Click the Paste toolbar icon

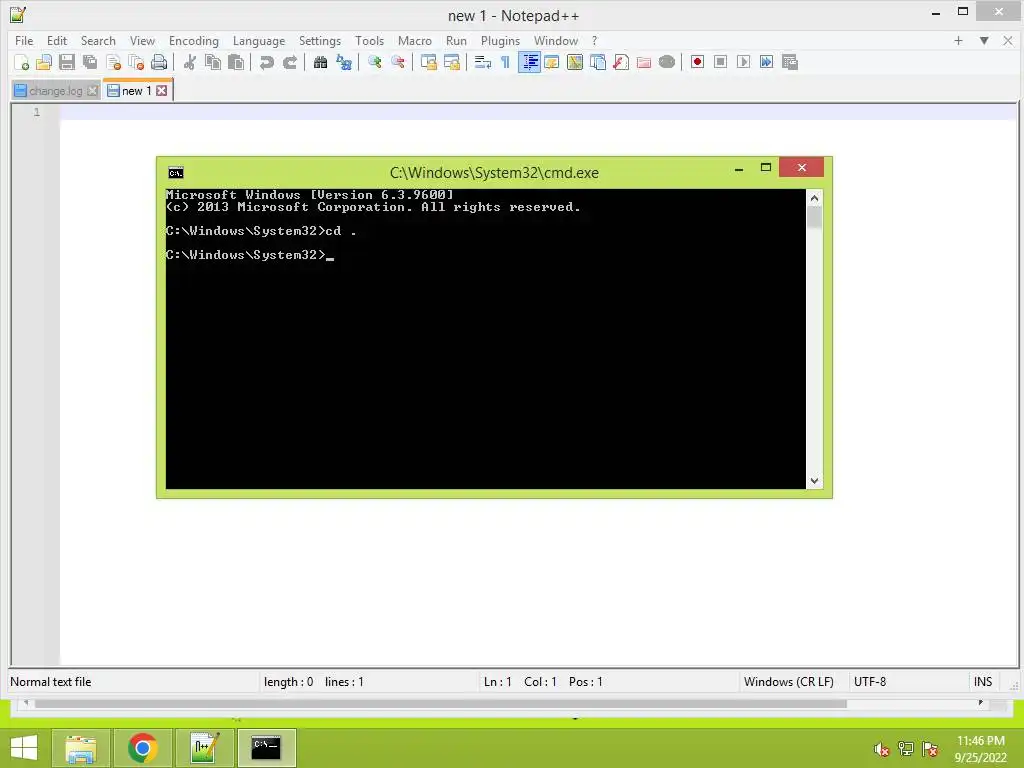[236, 62]
